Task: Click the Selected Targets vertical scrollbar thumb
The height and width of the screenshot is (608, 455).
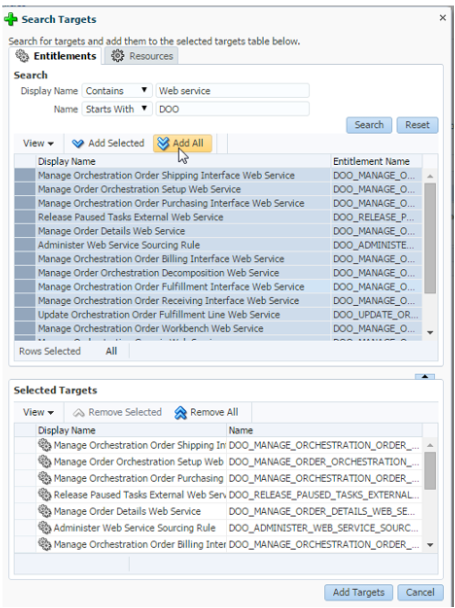Action: (x=430, y=470)
